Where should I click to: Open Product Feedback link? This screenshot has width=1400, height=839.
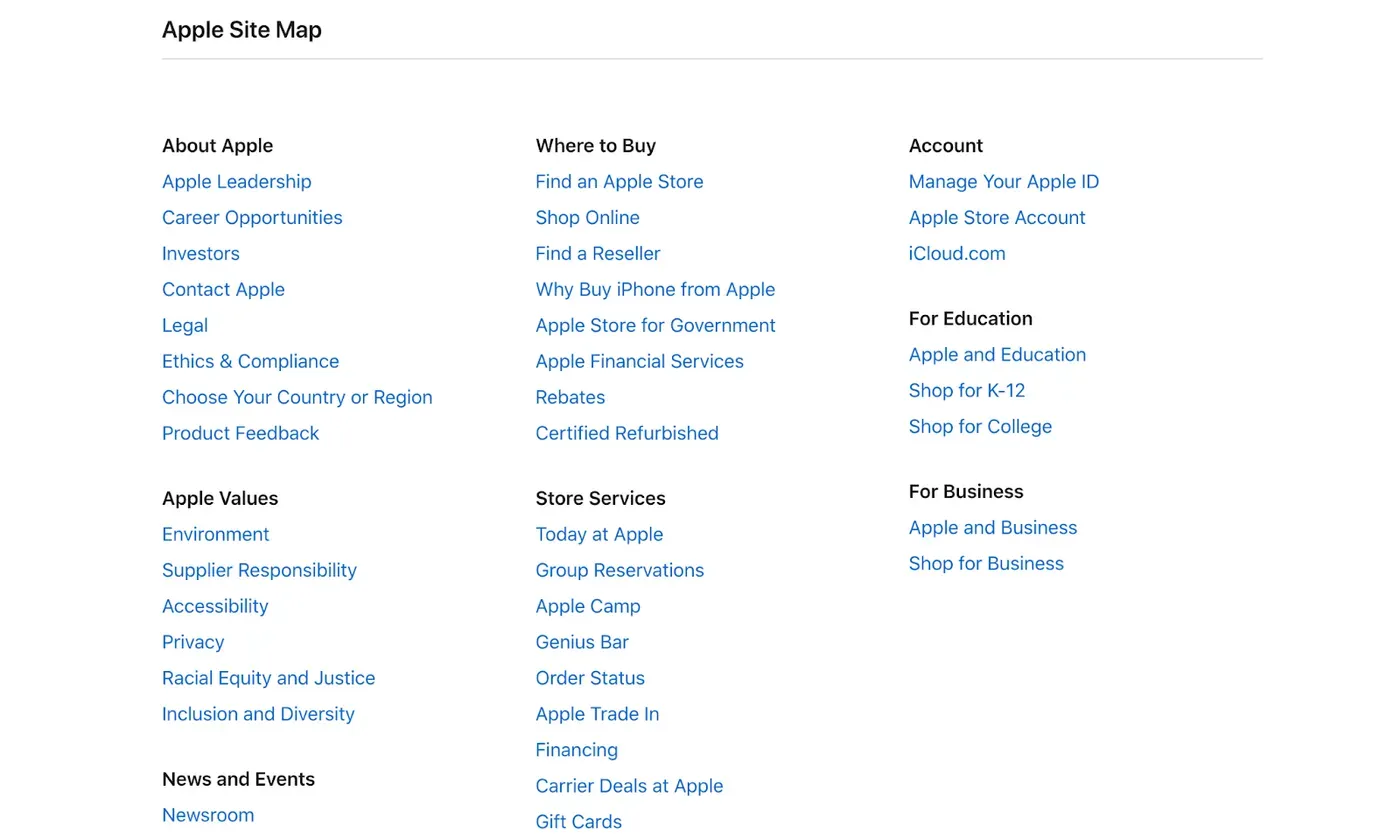(x=240, y=433)
